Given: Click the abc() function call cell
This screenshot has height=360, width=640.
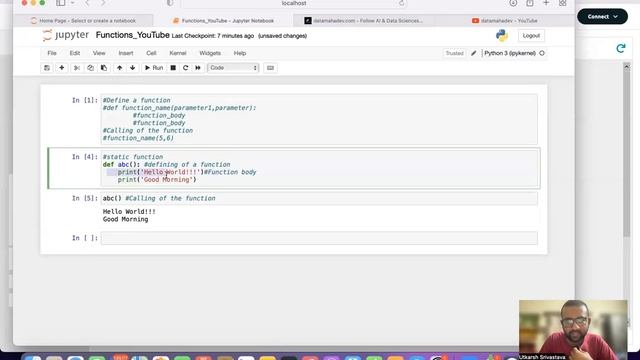Looking at the screenshot, I should tap(319, 198).
